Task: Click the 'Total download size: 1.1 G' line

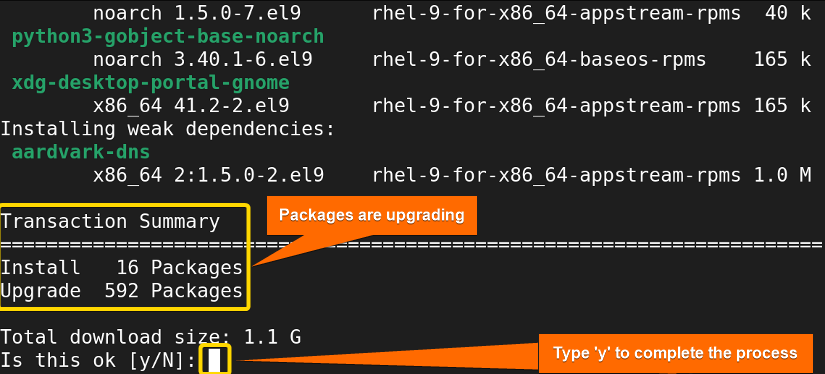Action: pyautogui.click(x=151, y=337)
